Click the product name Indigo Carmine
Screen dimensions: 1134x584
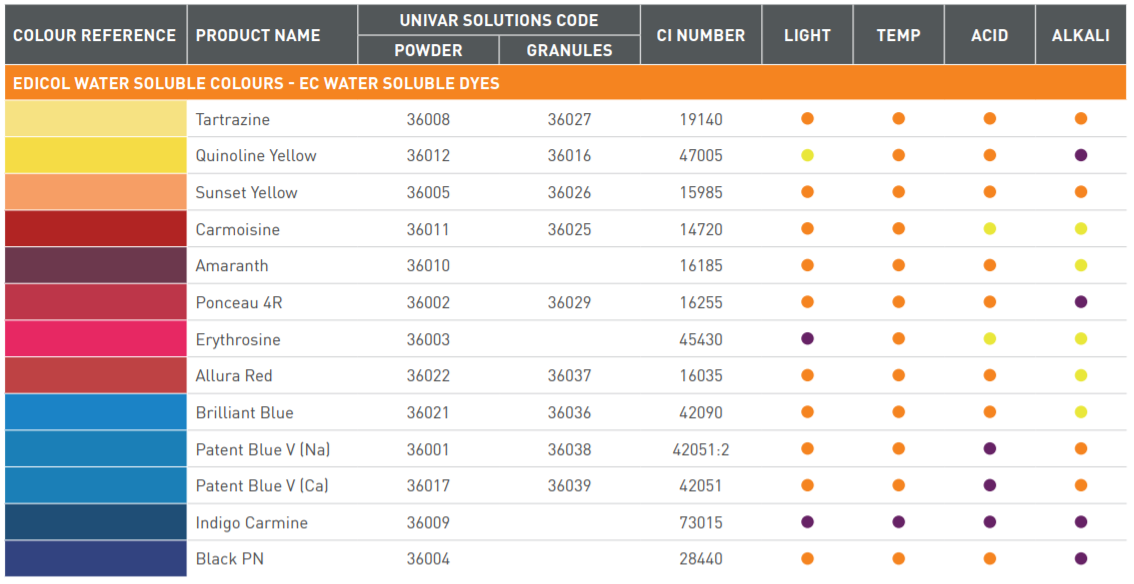pos(252,523)
